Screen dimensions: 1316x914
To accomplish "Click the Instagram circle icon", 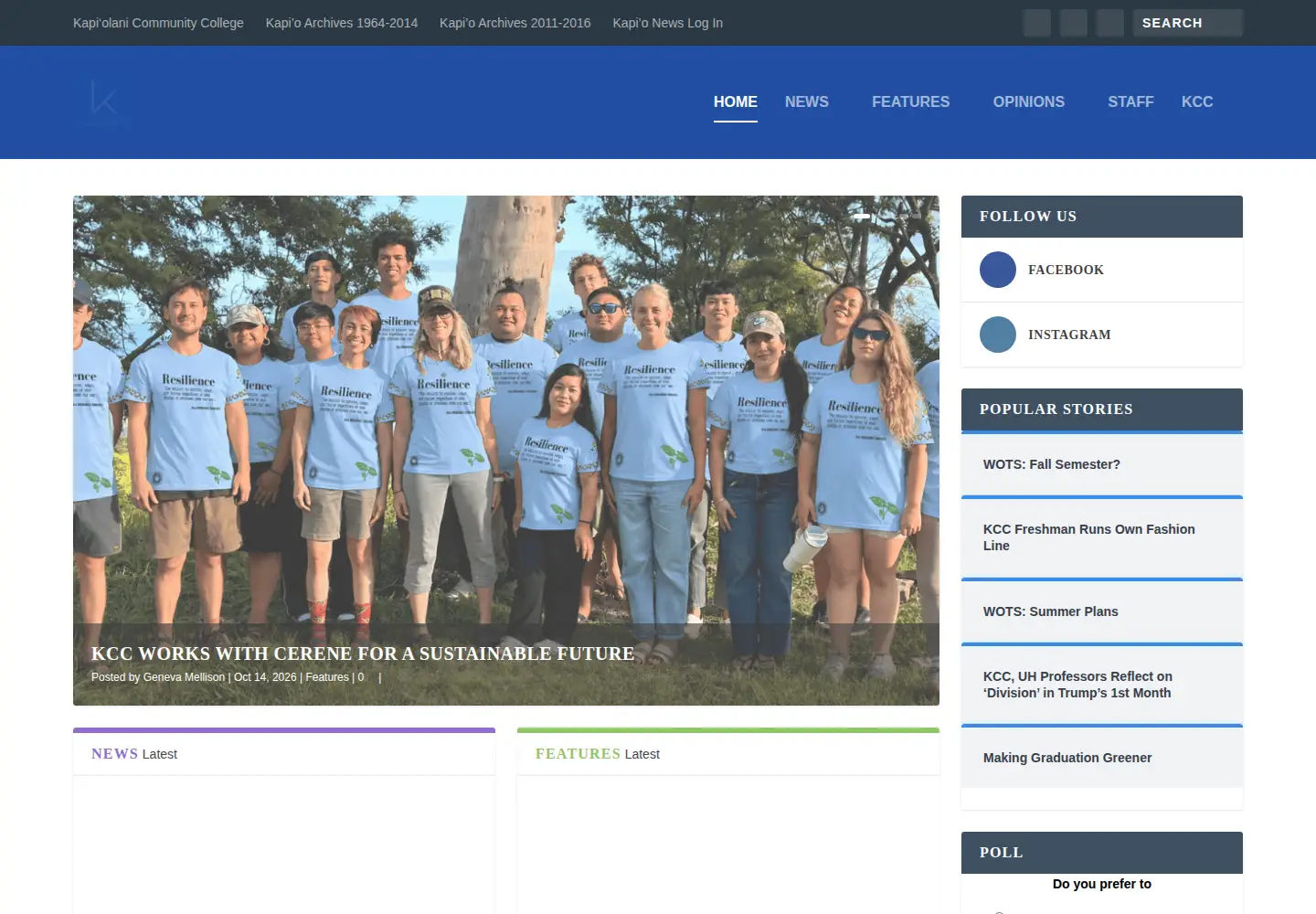I will (998, 335).
